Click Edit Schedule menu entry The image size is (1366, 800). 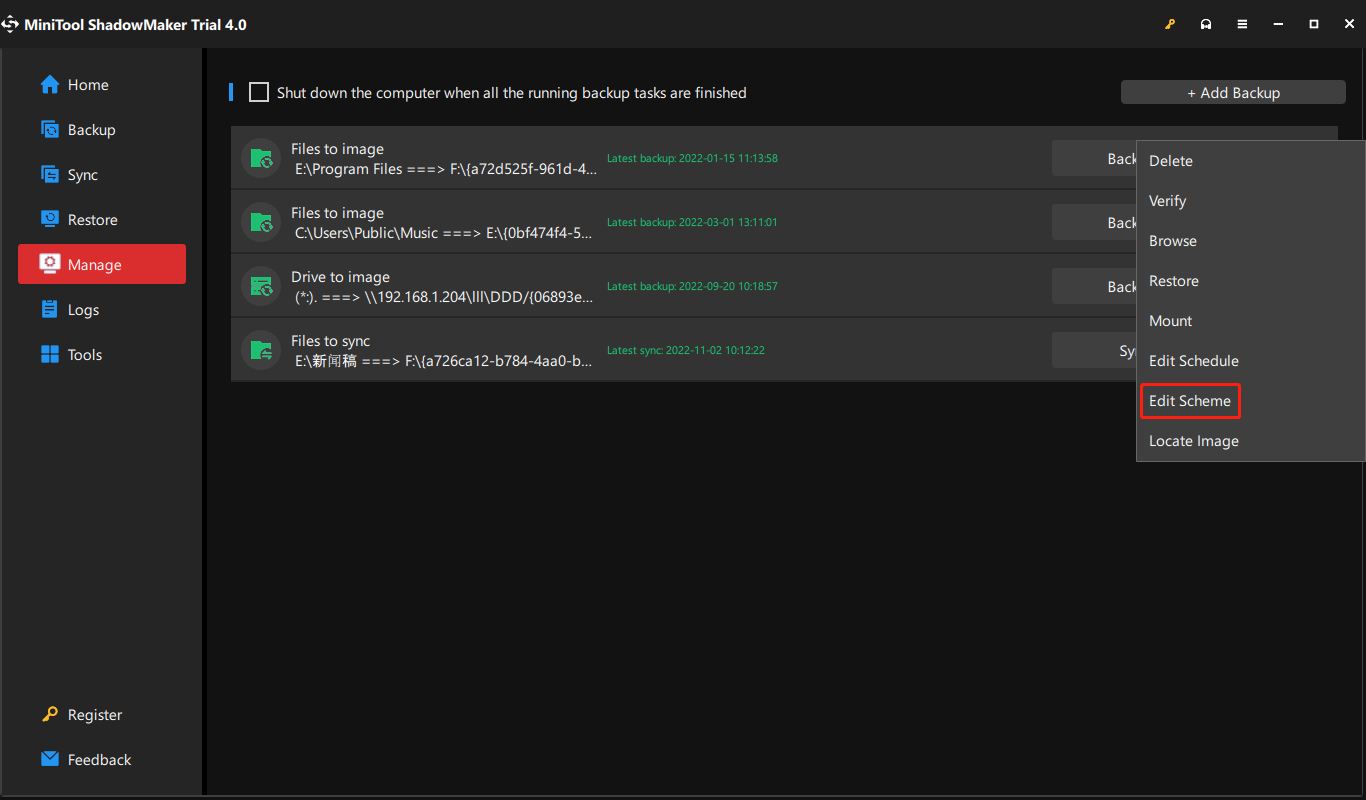1193,361
